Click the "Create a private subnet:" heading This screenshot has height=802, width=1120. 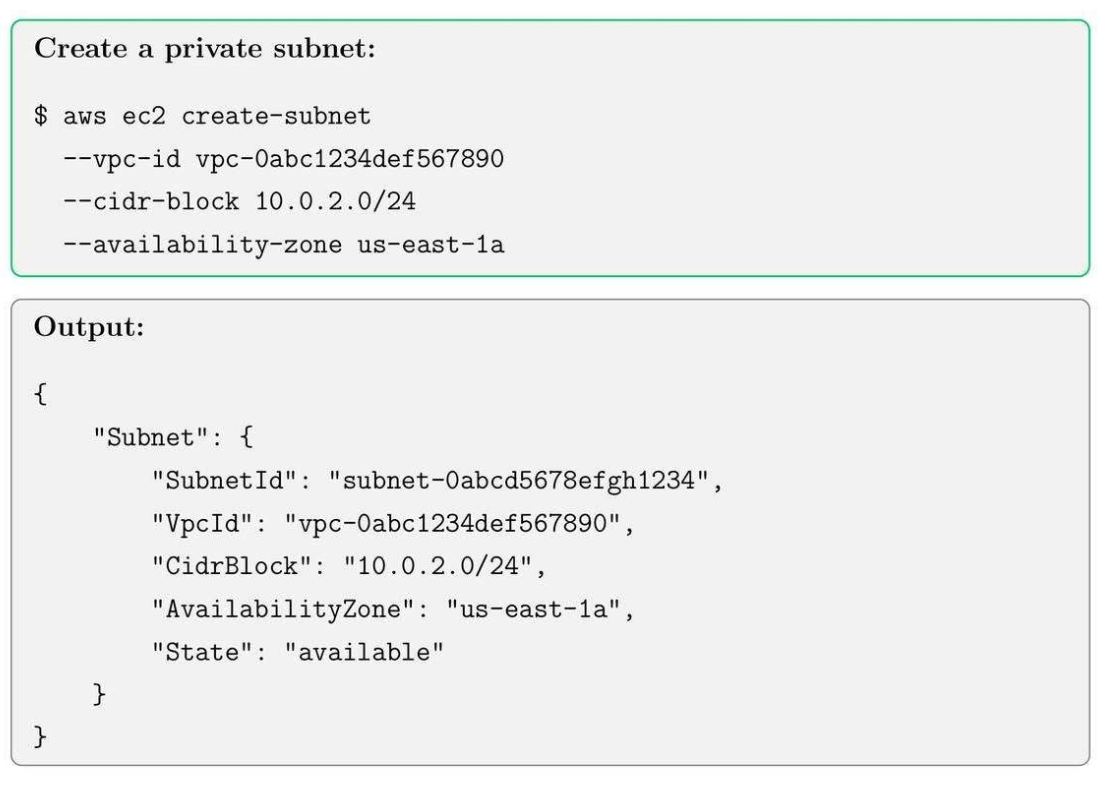click(x=205, y=51)
